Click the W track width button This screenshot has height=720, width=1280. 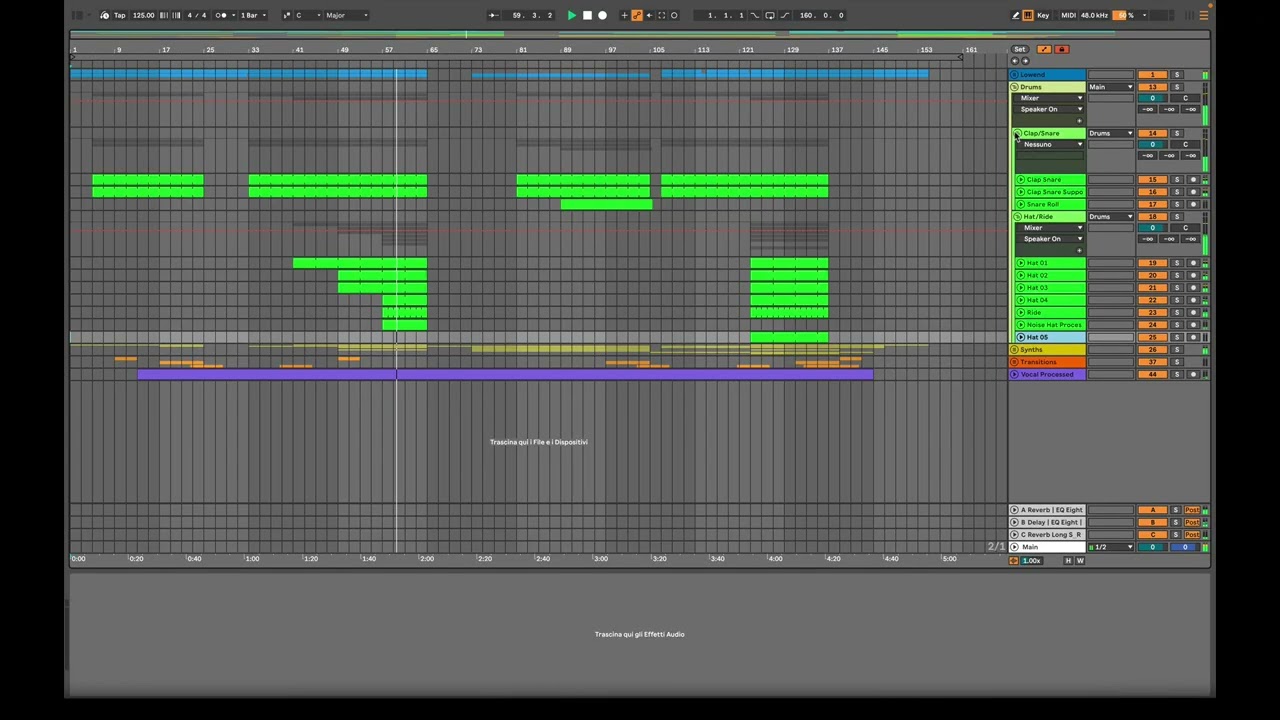pos(1079,561)
